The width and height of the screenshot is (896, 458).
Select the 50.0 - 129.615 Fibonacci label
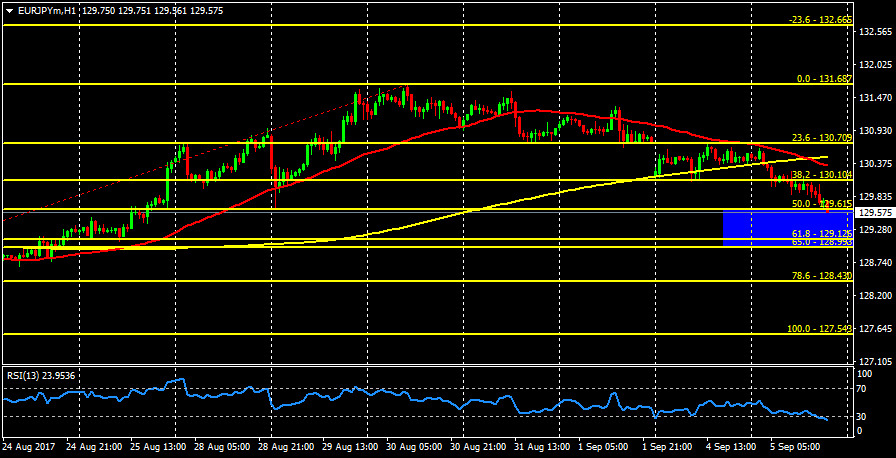pyautogui.click(x=820, y=203)
